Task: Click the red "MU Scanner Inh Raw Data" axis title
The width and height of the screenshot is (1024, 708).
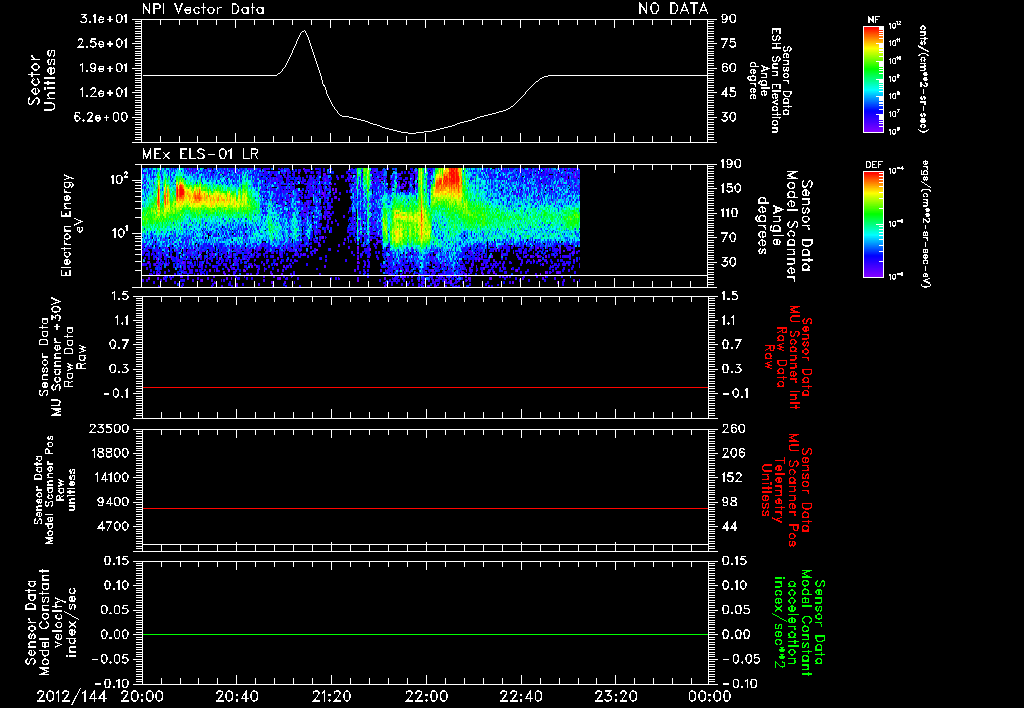Action: pyautogui.click(x=787, y=357)
